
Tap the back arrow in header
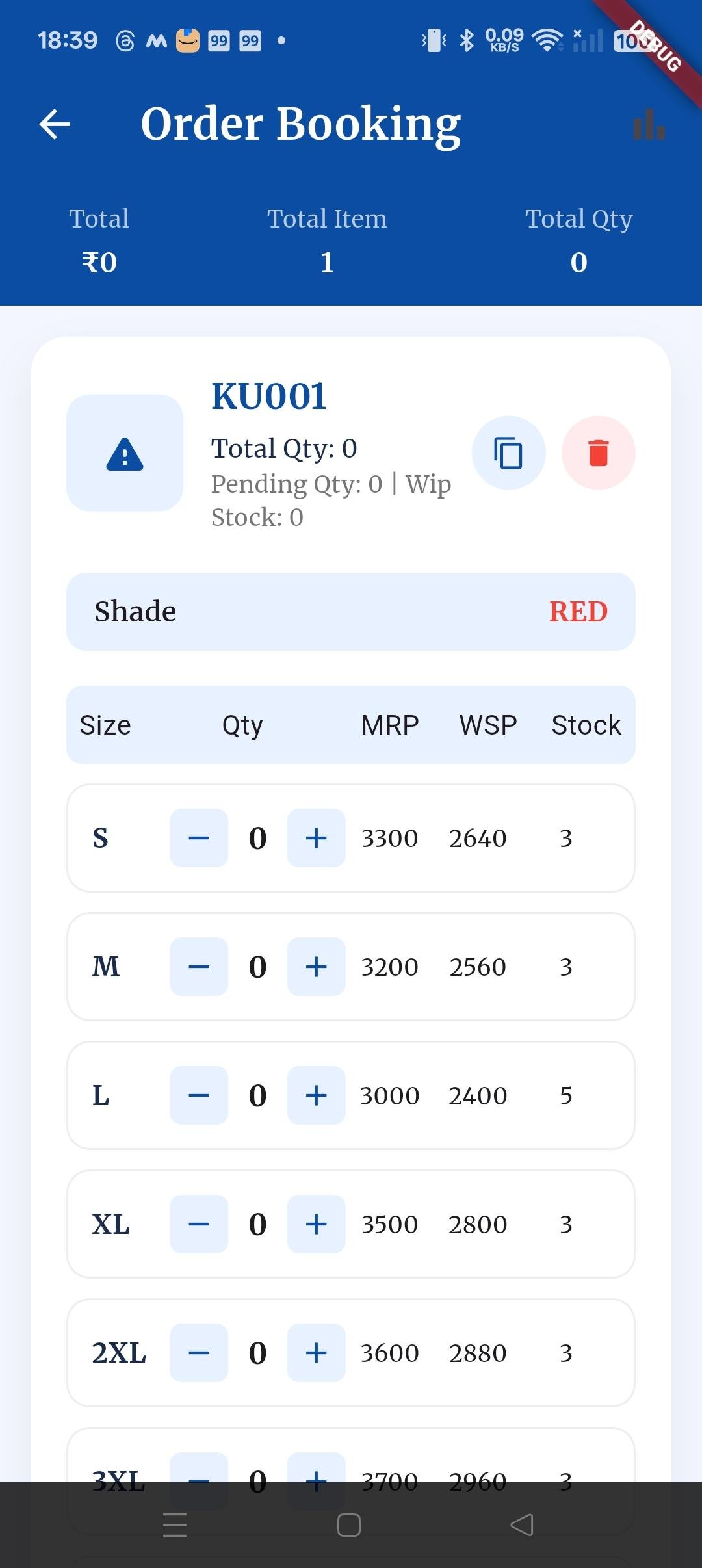coord(55,124)
